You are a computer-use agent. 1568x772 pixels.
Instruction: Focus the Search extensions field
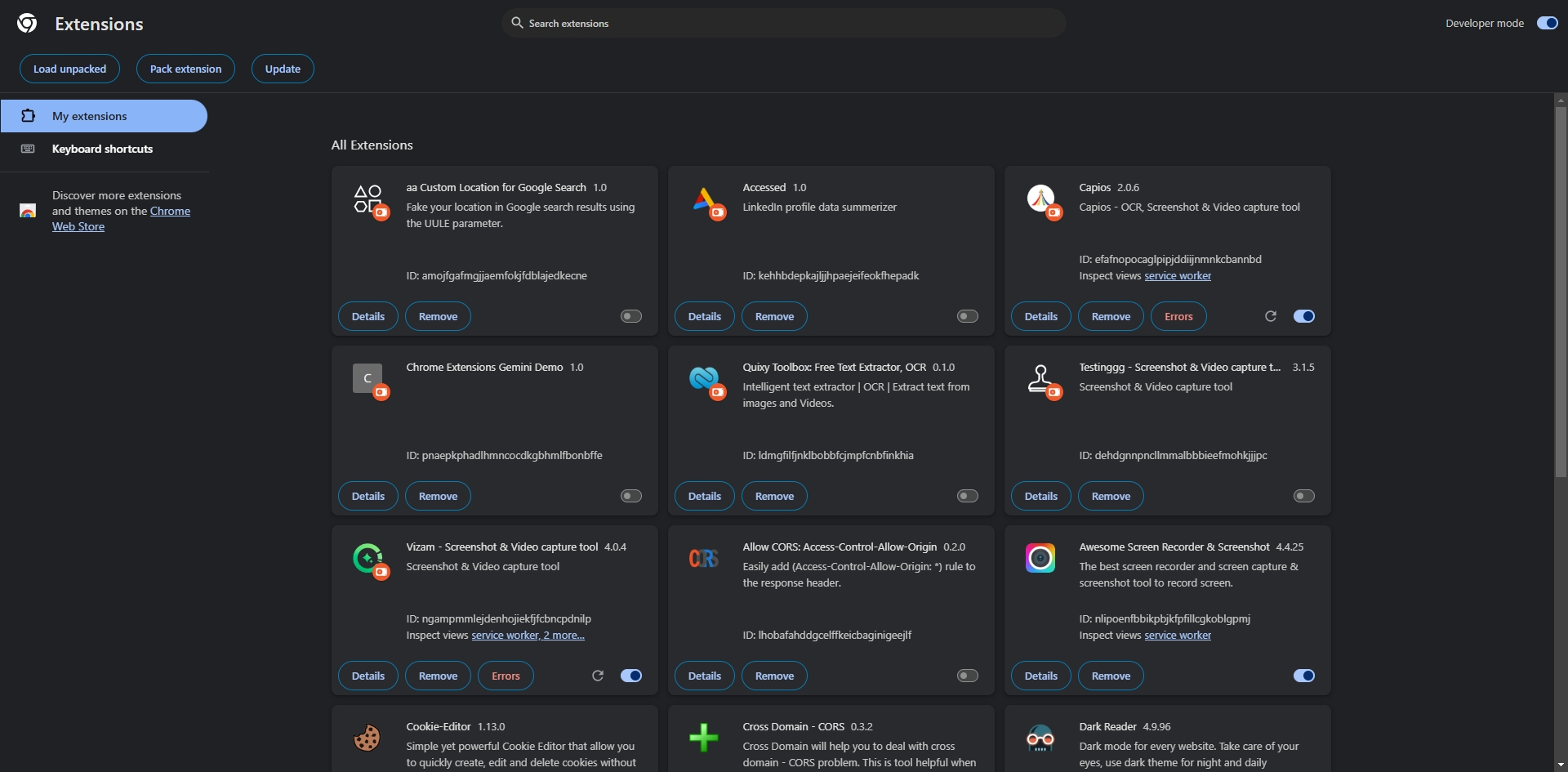[x=784, y=23]
